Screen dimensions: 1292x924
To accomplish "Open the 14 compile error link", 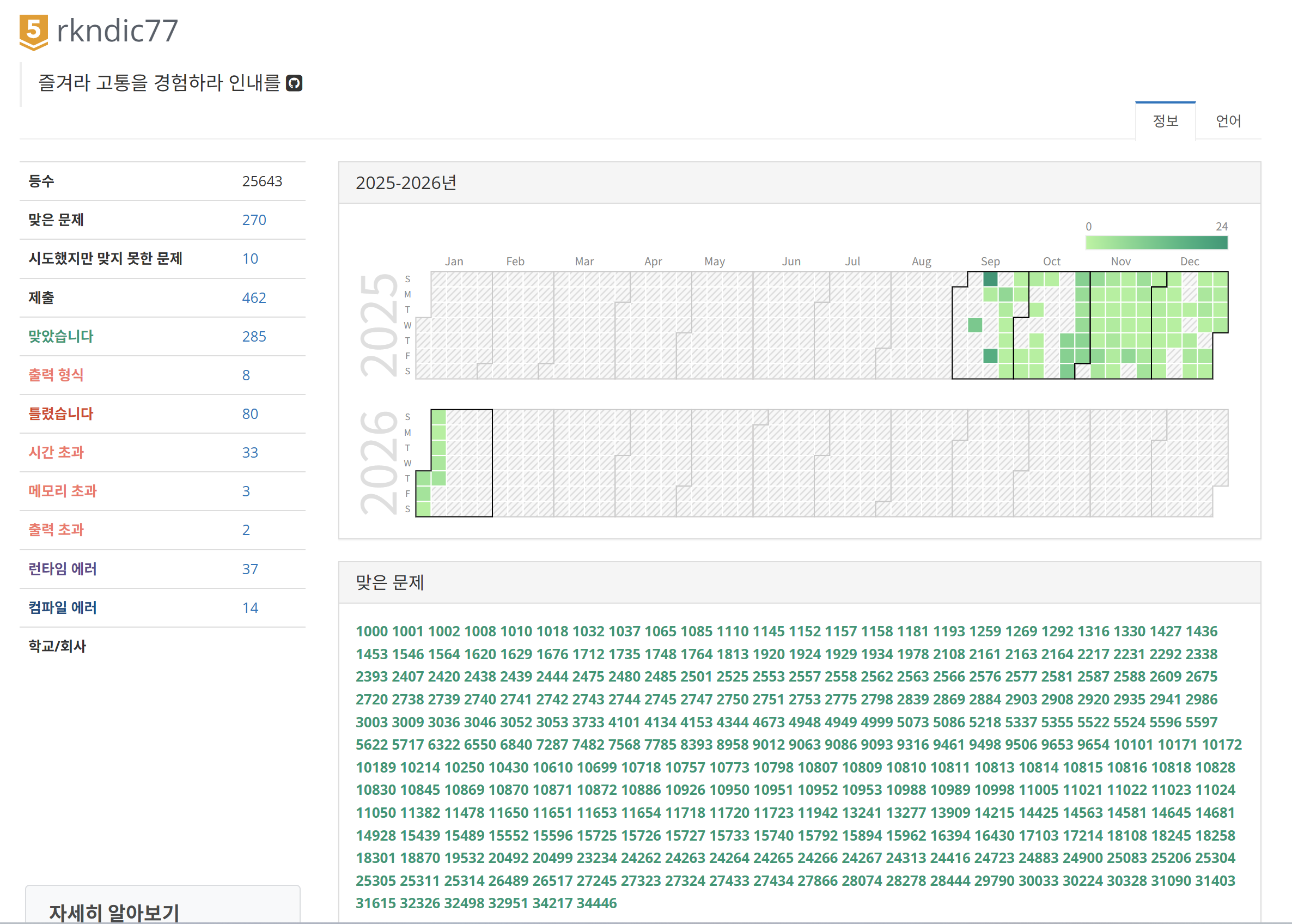I will pyautogui.click(x=249, y=607).
